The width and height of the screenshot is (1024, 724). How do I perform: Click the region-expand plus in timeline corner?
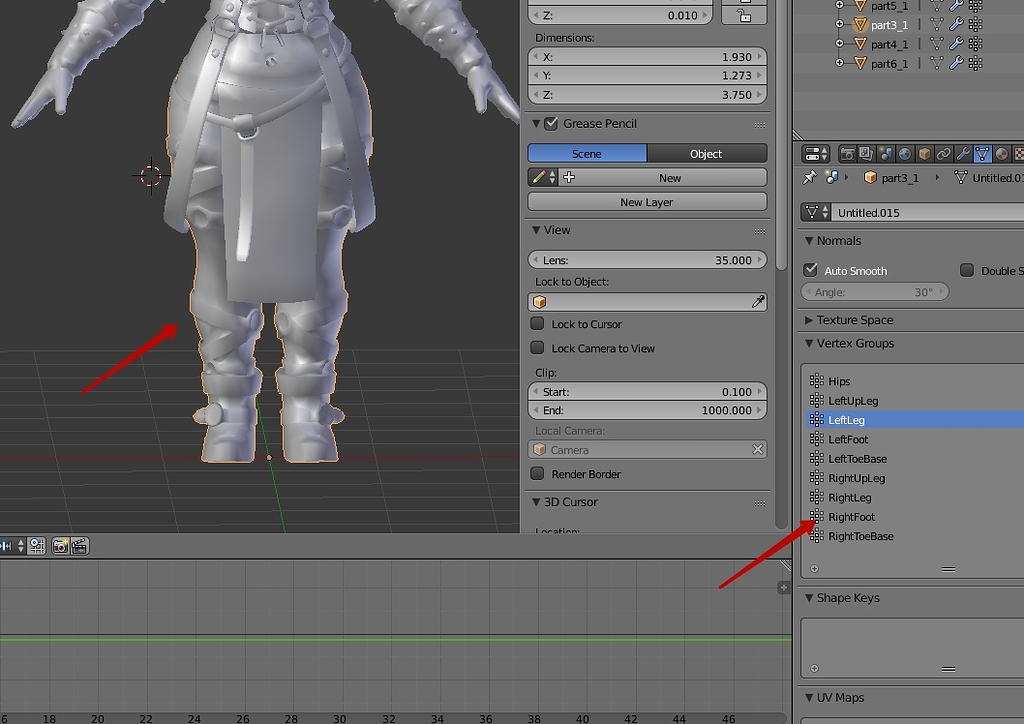pyautogui.click(x=784, y=588)
